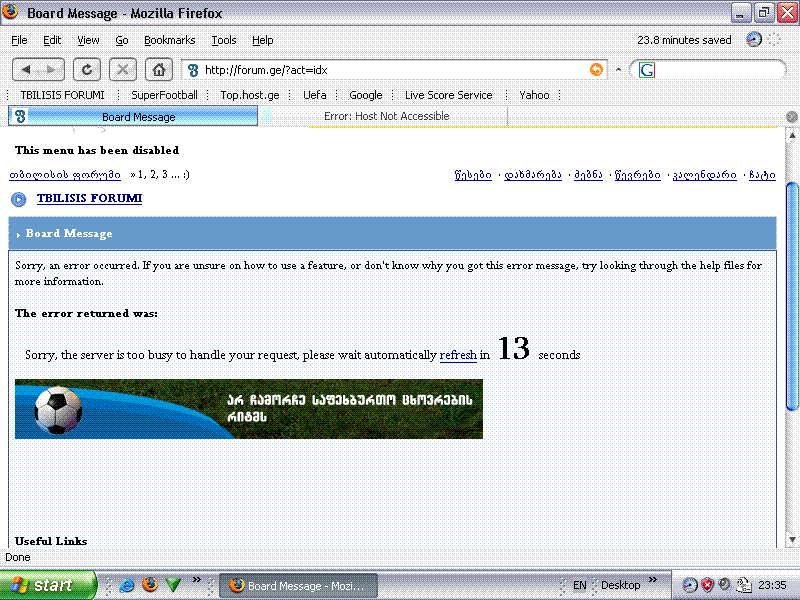Screen dimensions: 800x600
Task: Open the network connection tray icon
Action: tap(743, 585)
